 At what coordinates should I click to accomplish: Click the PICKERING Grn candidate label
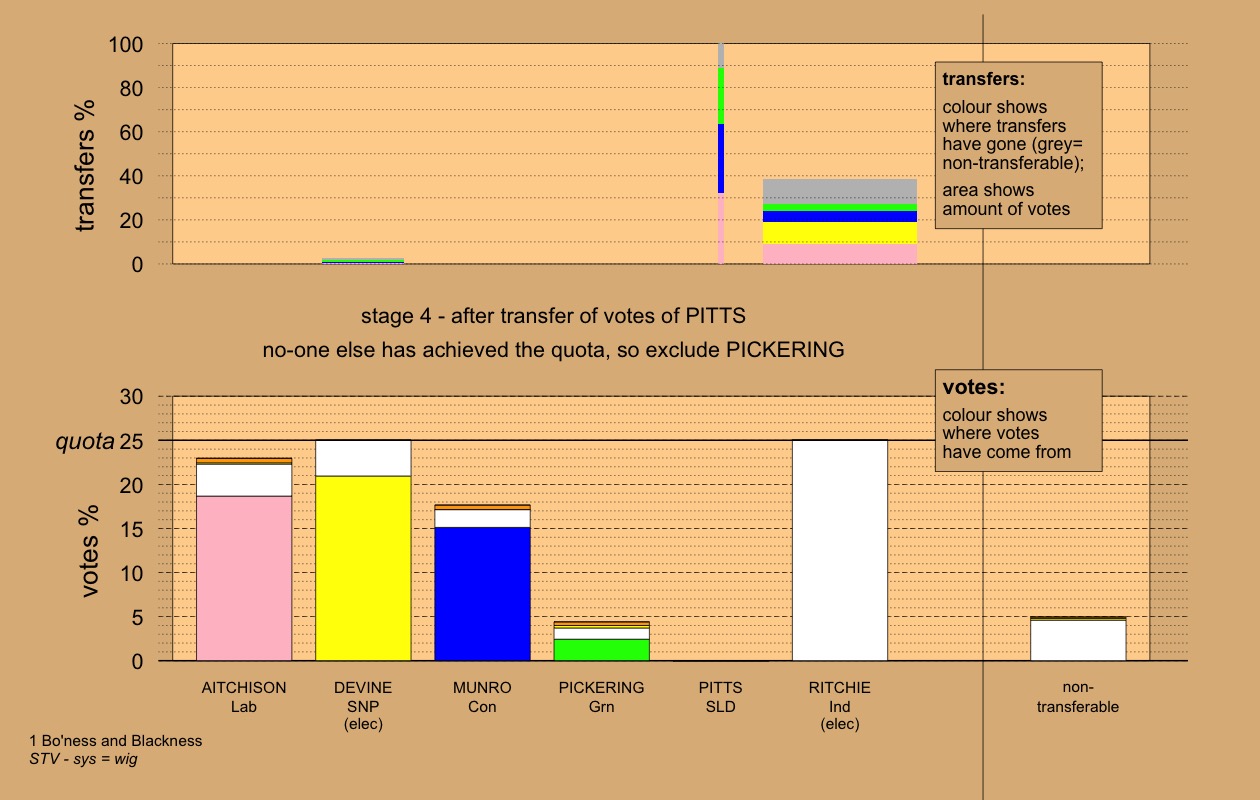tap(601, 697)
